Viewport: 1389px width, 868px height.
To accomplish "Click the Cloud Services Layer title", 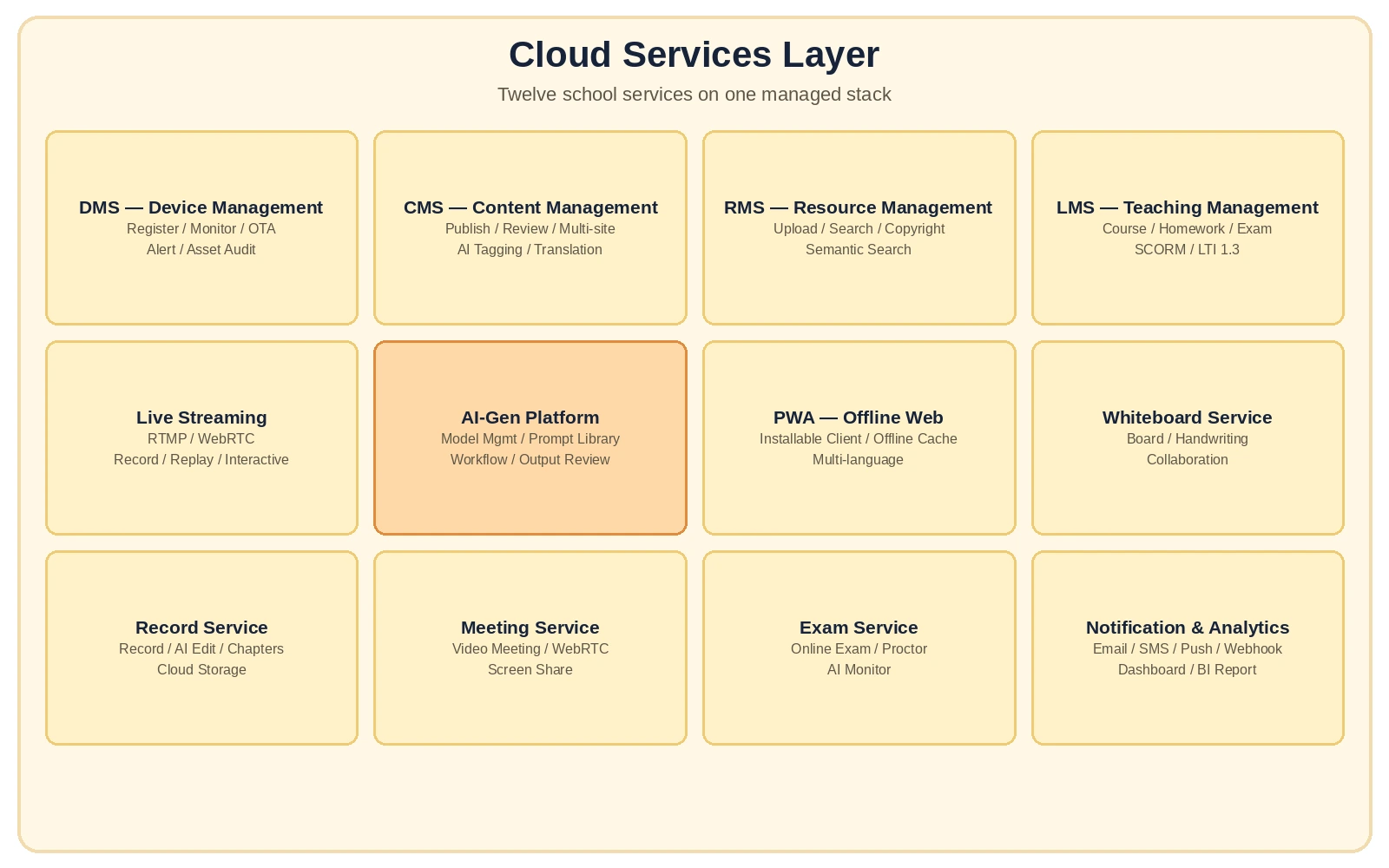I will click(x=694, y=55).
